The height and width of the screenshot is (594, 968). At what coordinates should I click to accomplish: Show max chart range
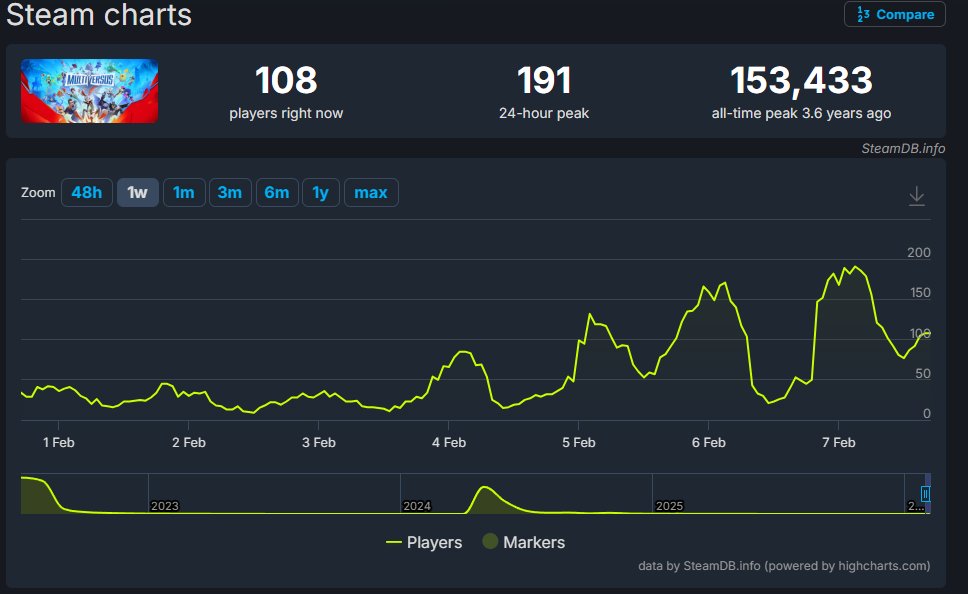[x=371, y=193]
